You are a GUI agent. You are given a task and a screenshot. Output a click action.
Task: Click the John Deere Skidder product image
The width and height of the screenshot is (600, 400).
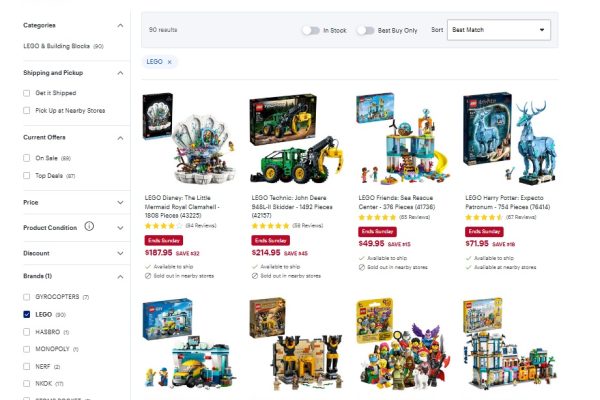(x=297, y=138)
